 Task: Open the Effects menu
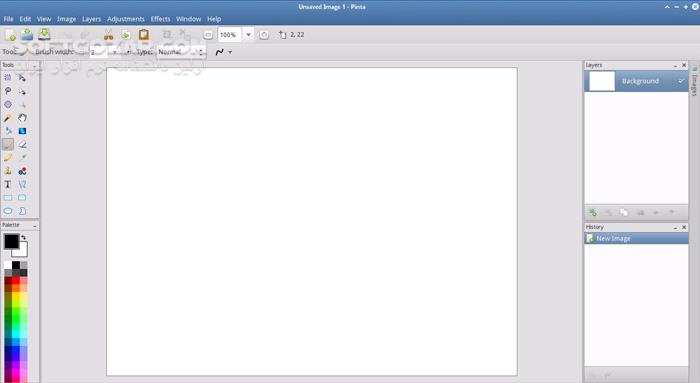[160, 19]
